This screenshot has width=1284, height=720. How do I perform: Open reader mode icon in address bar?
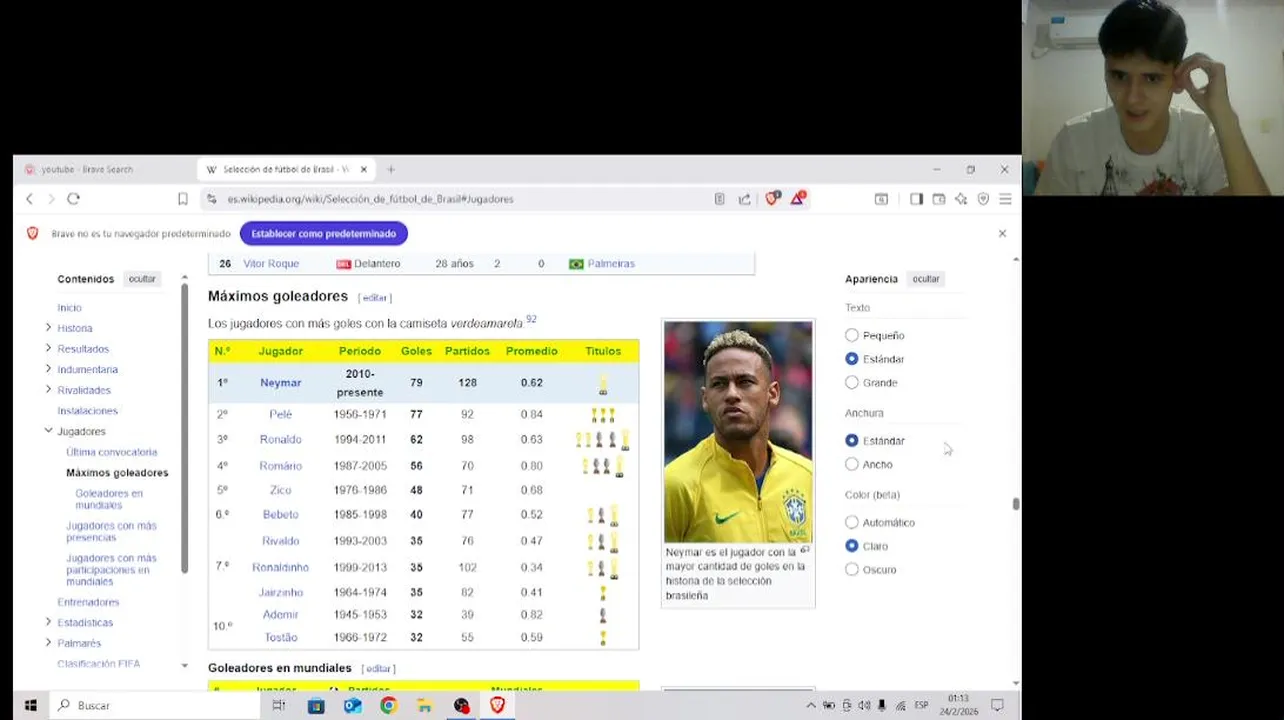719,199
